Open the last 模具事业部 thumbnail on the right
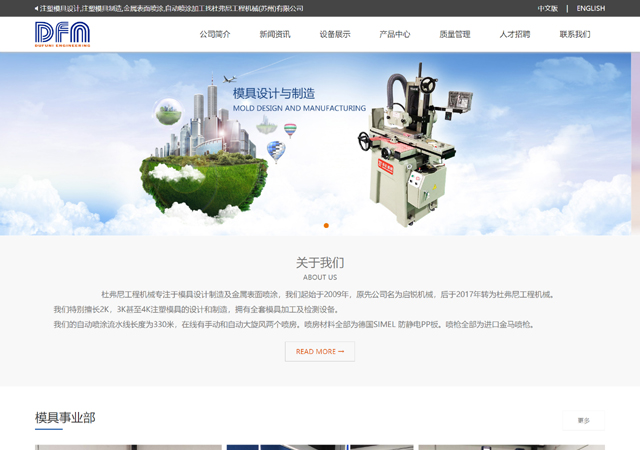The image size is (640, 450). (x=511, y=447)
